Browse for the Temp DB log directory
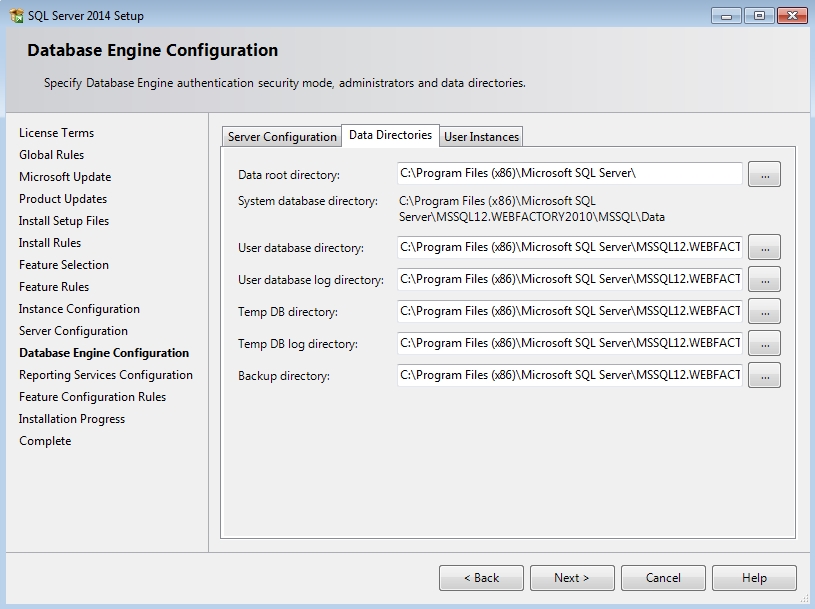This screenshot has height=609, width=815. (763, 343)
